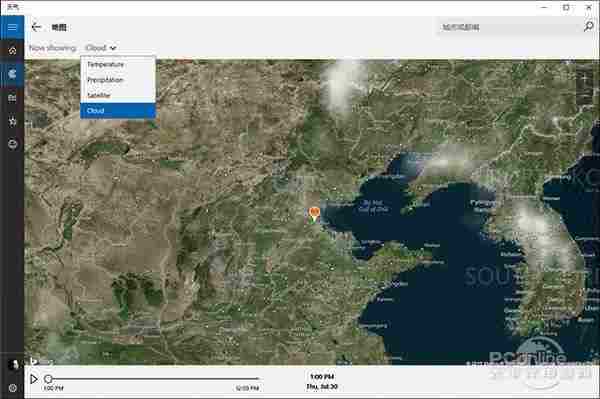
Task: Open the News sidebar icon
Action: pos(12,144)
